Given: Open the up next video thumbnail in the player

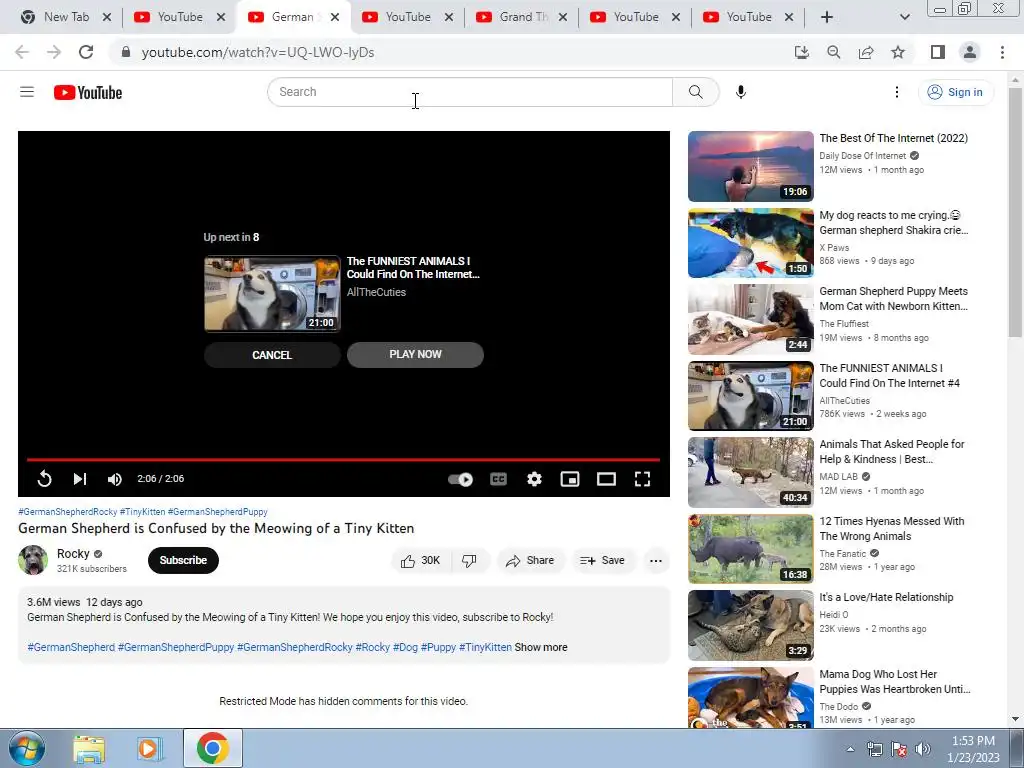Looking at the screenshot, I should (272, 293).
